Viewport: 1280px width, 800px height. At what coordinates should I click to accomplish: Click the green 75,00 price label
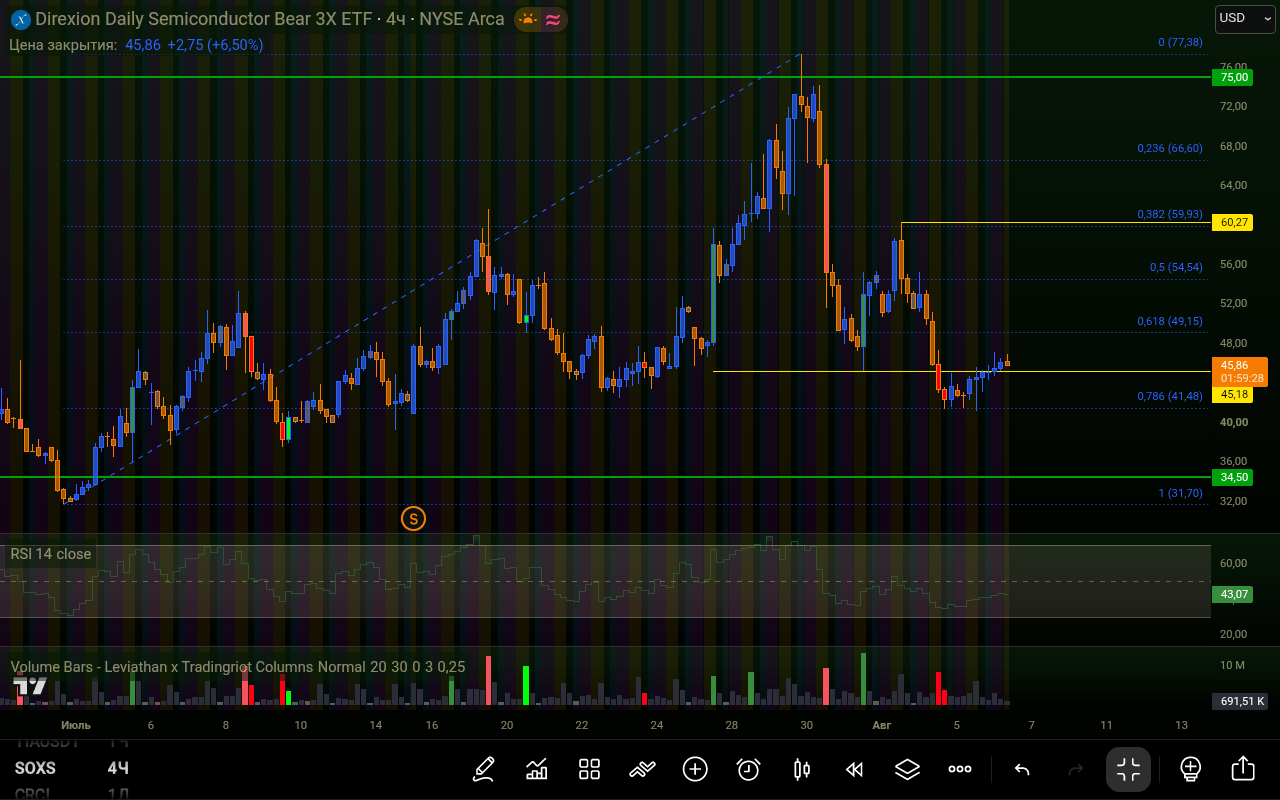[1231, 77]
